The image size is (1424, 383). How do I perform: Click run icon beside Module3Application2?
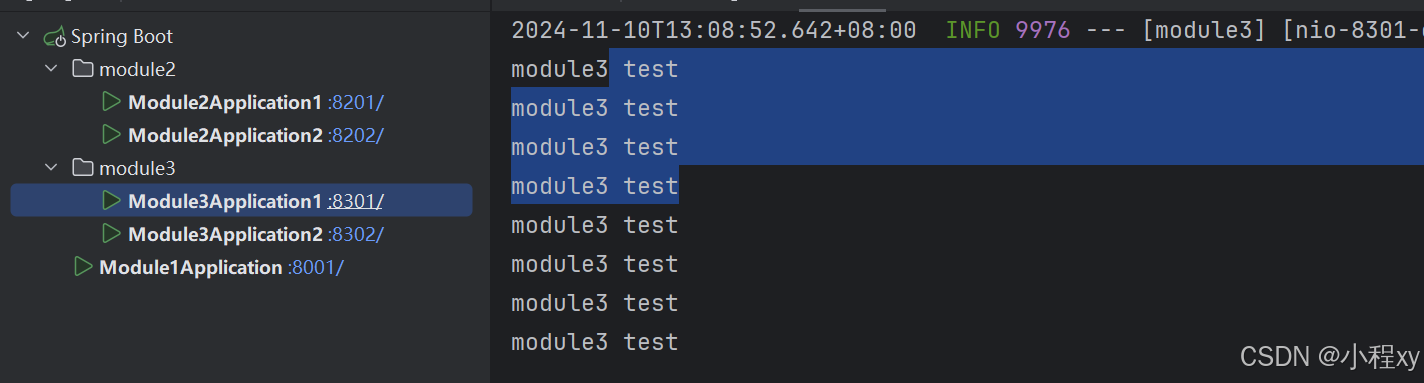(x=111, y=234)
